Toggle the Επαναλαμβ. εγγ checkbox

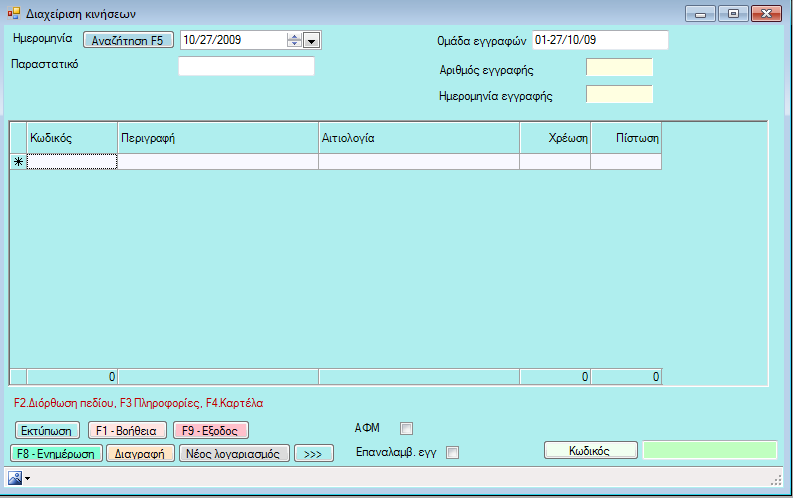[453, 452]
